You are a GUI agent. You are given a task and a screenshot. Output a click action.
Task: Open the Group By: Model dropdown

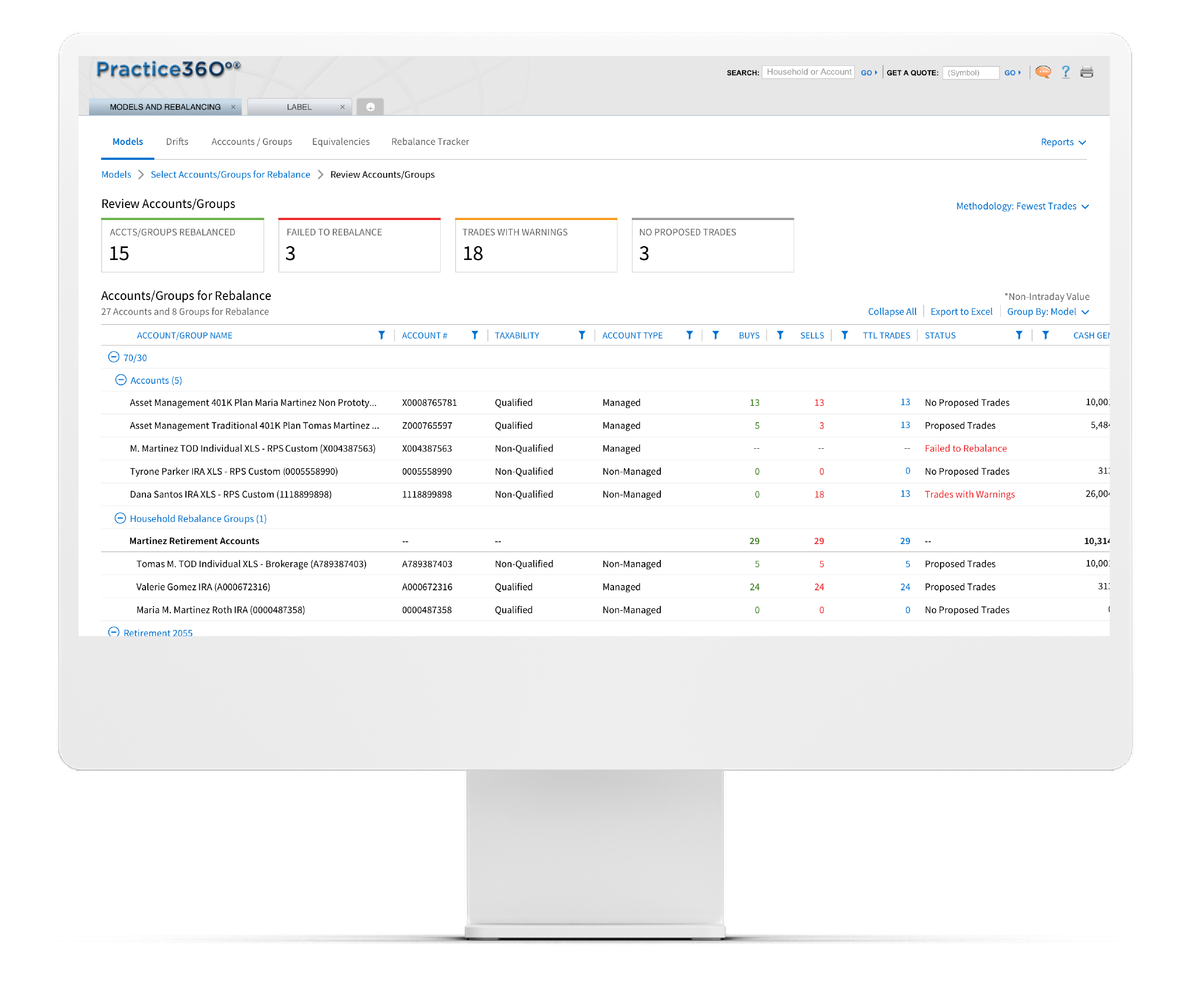point(1047,312)
